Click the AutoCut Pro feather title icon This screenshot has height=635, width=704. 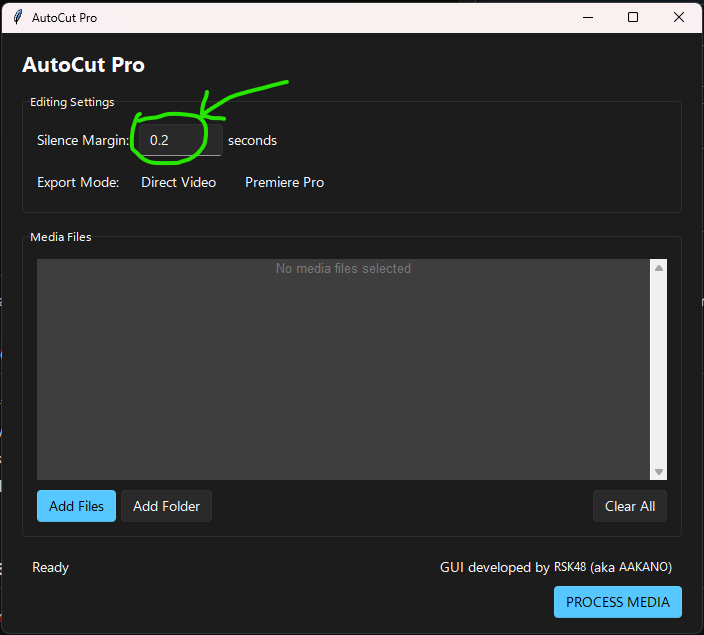tap(18, 18)
